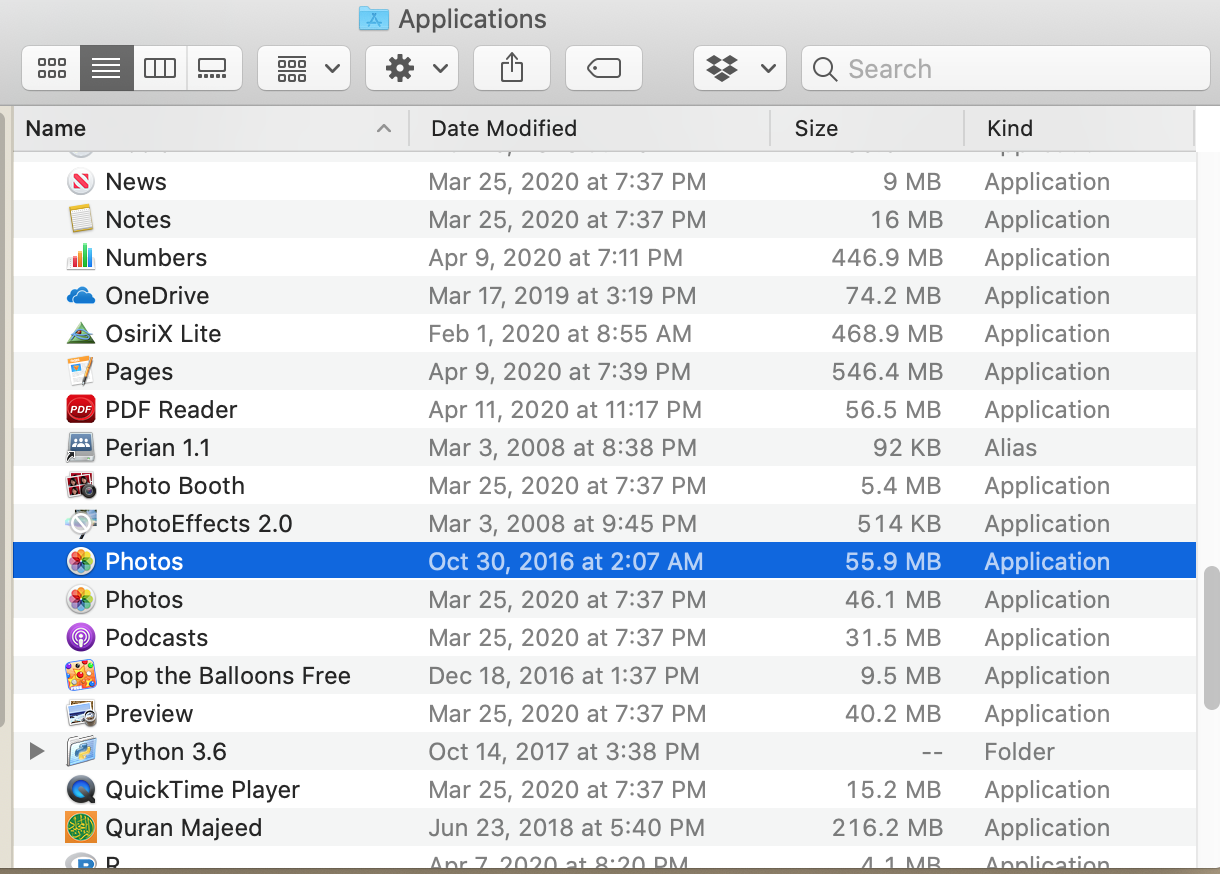The width and height of the screenshot is (1220, 874).
Task: Click the highlighted Photos app icon
Action: tap(81, 562)
